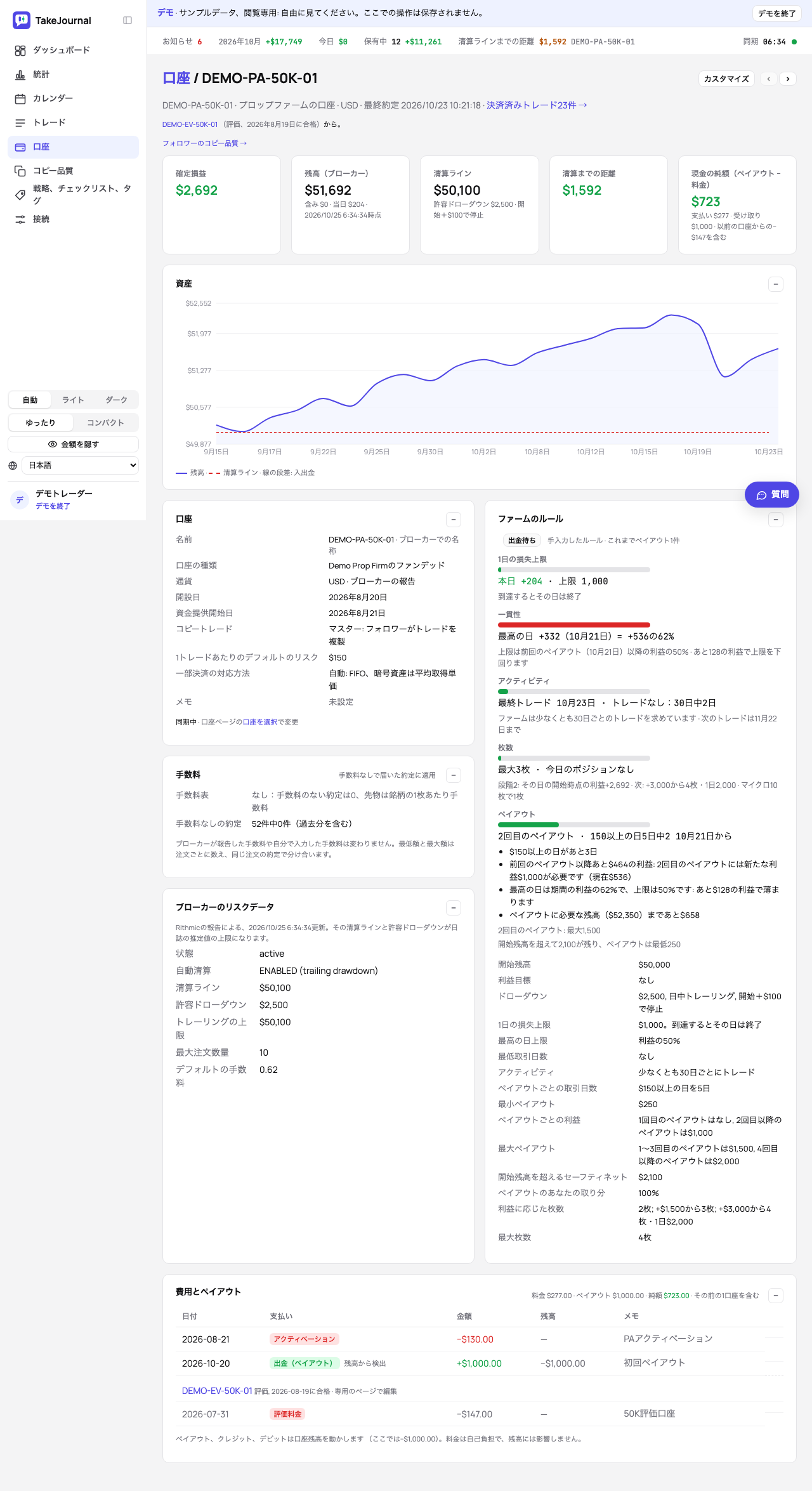The height and width of the screenshot is (1491, 812).
Task: Toggle 金額を隠す to hide amounts
Action: point(74,444)
